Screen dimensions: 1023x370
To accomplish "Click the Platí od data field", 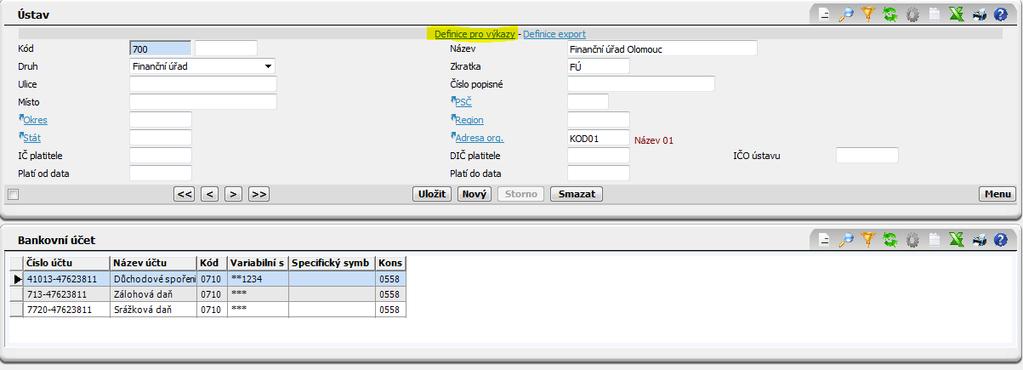I will 160,173.
